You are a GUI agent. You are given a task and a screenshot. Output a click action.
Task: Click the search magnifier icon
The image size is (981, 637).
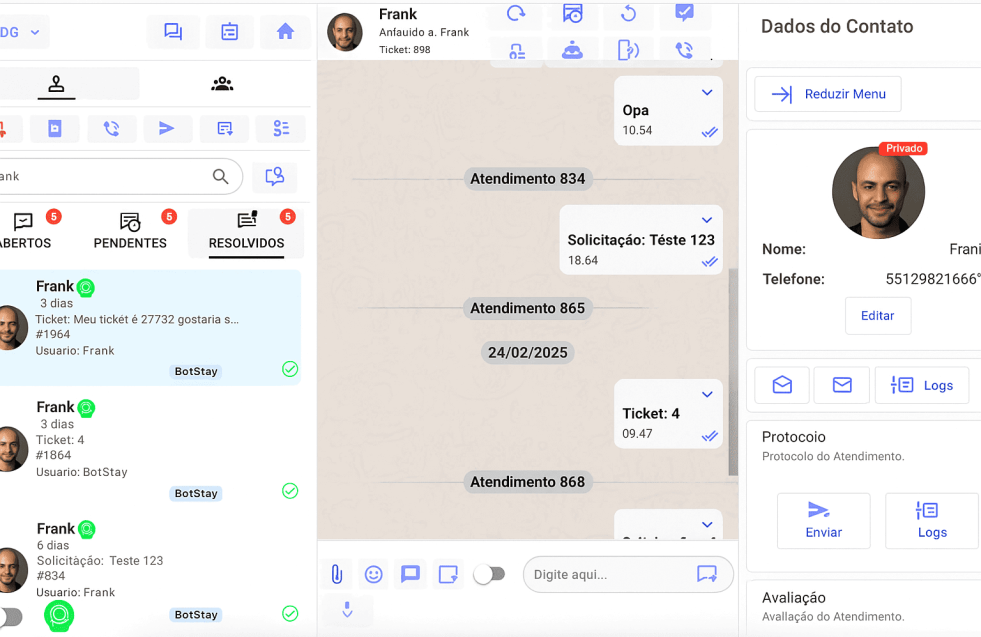point(221,177)
